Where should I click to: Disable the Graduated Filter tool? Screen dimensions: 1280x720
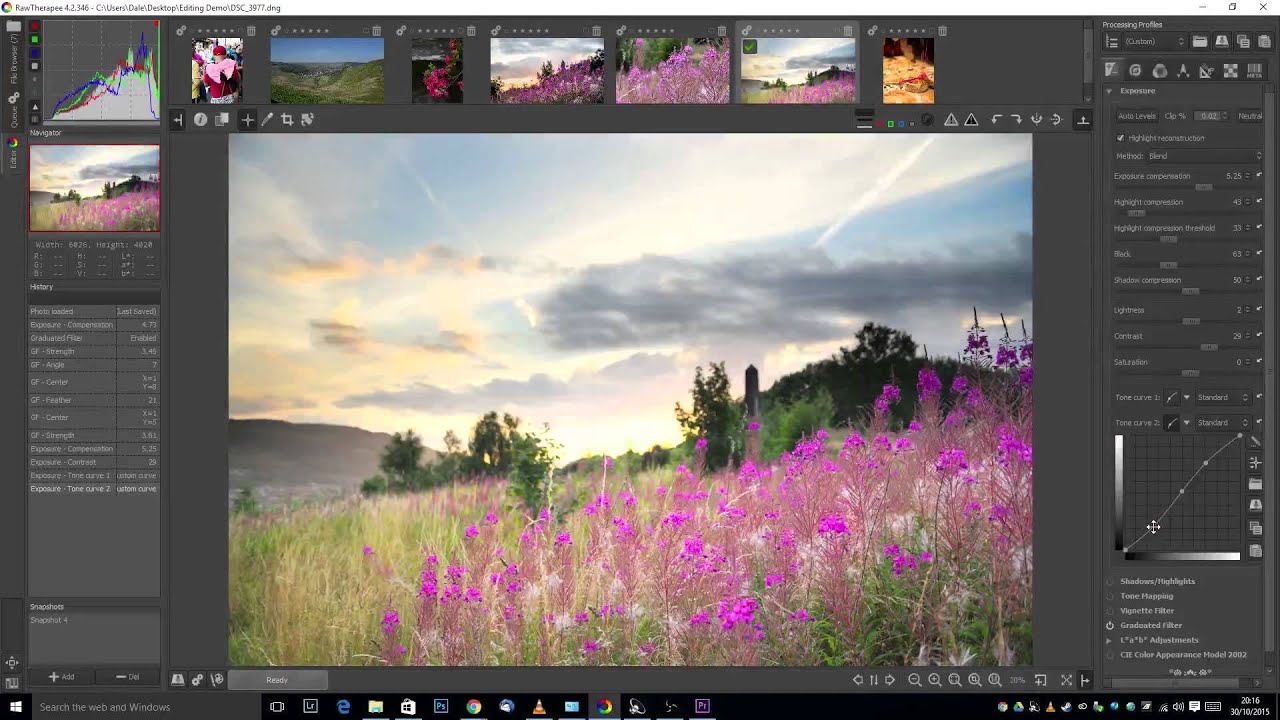click(x=1110, y=625)
